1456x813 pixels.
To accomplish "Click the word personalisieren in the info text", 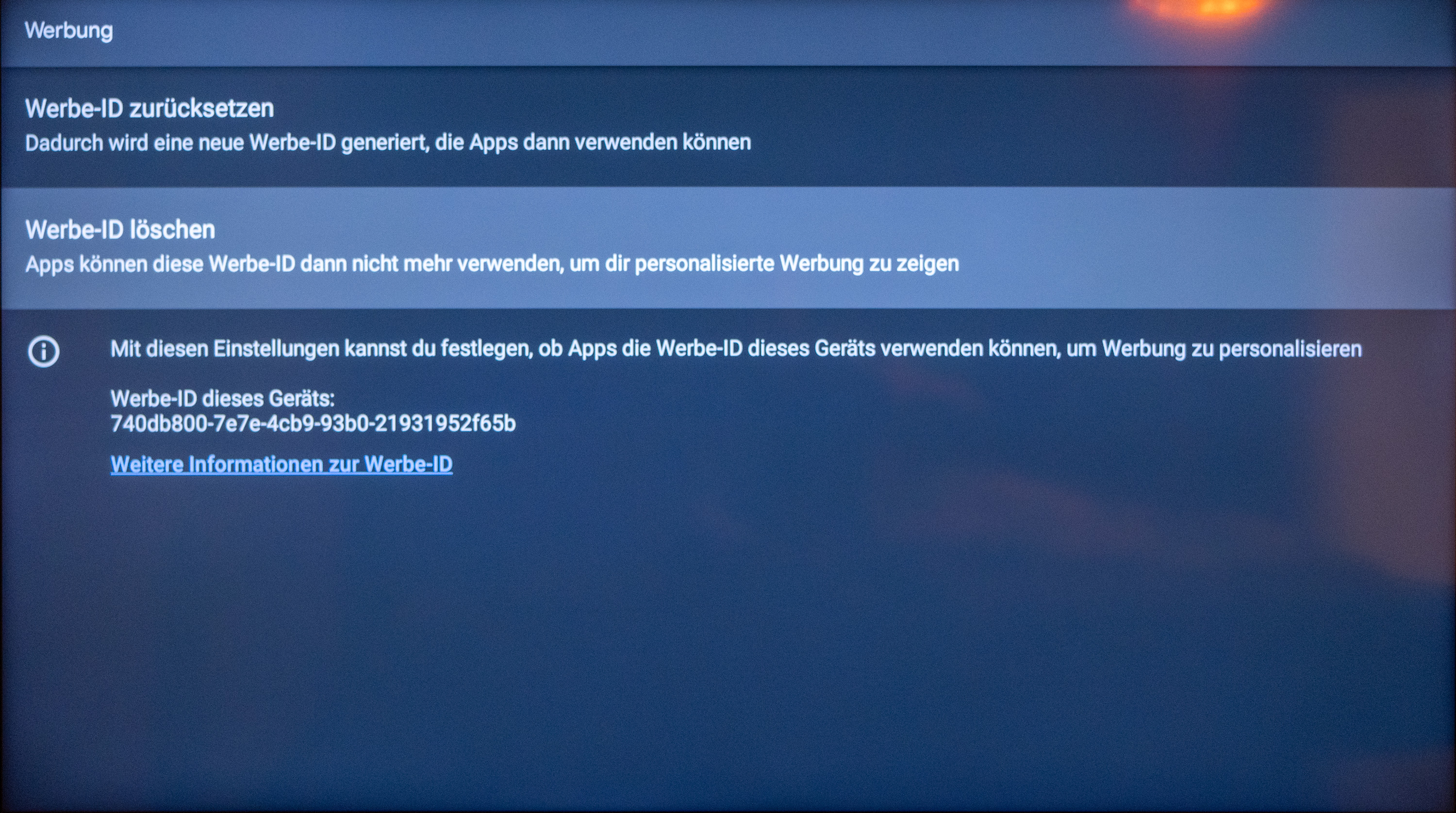I will pos(1290,349).
